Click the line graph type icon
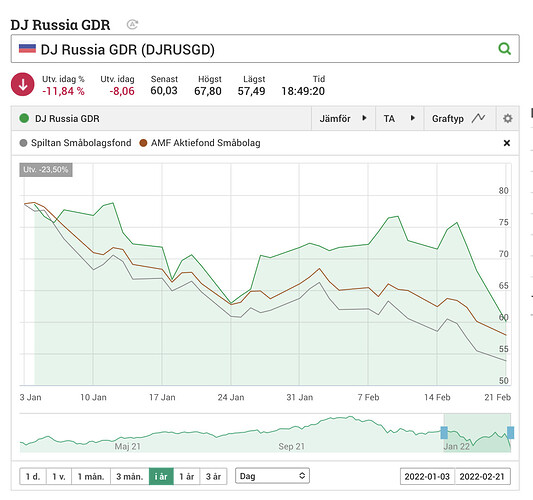The image size is (533, 500). [478, 118]
